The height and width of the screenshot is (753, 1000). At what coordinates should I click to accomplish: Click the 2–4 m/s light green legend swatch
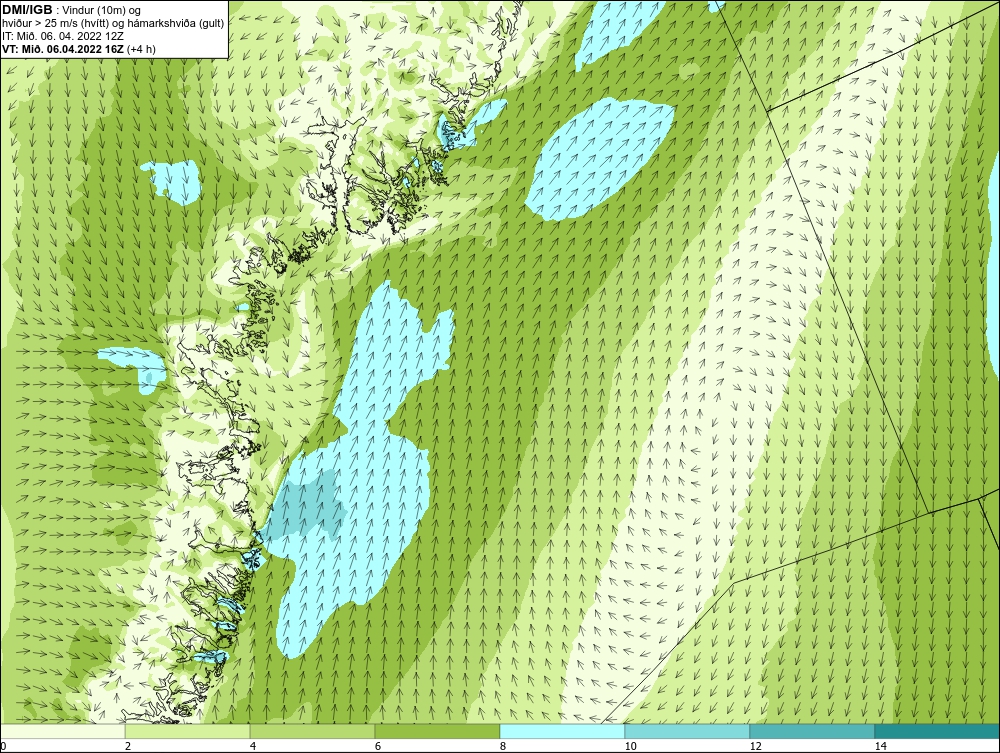(x=188, y=731)
